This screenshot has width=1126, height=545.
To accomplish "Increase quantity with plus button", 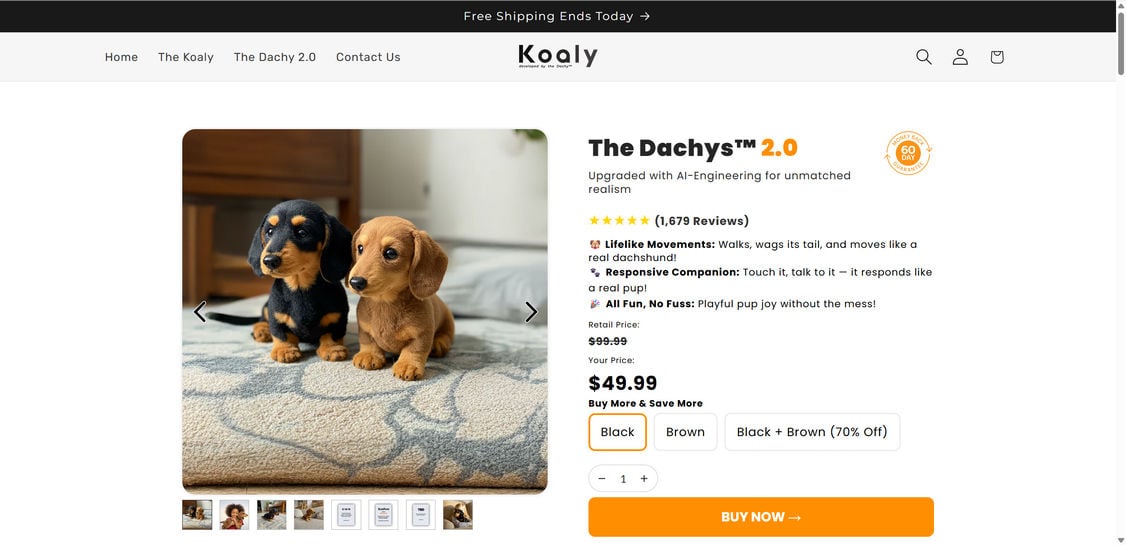I will click(644, 479).
